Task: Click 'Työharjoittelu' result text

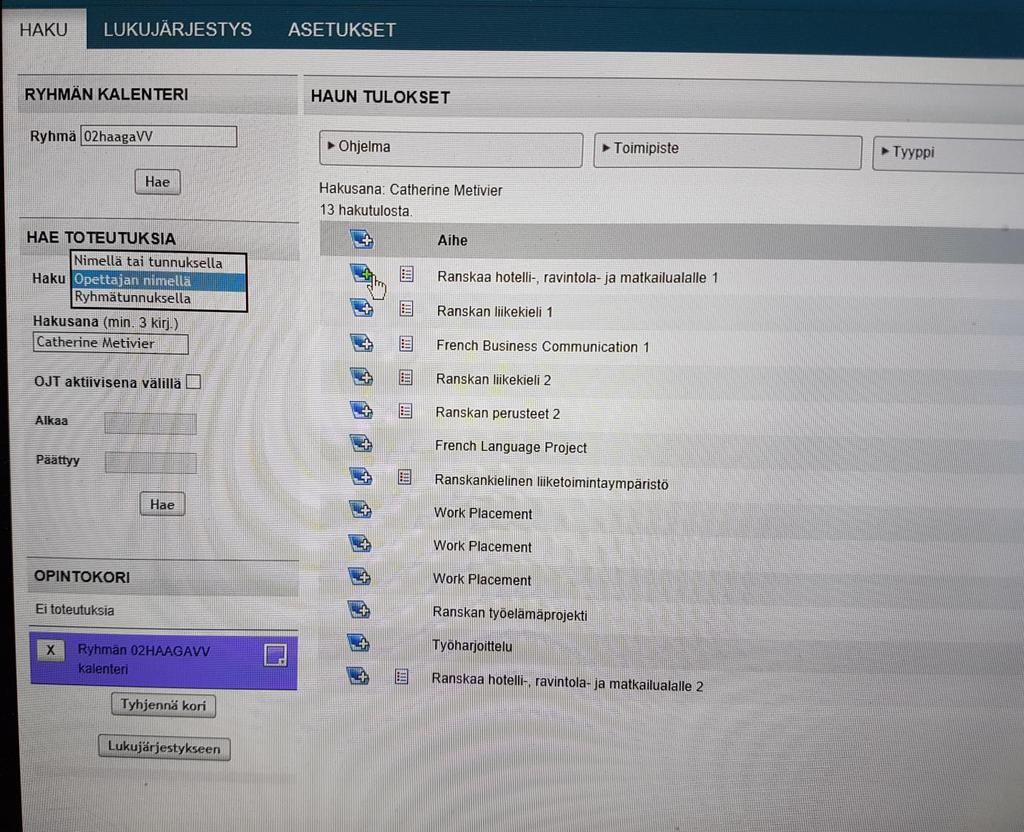Action: pyautogui.click(x=472, y=646)
